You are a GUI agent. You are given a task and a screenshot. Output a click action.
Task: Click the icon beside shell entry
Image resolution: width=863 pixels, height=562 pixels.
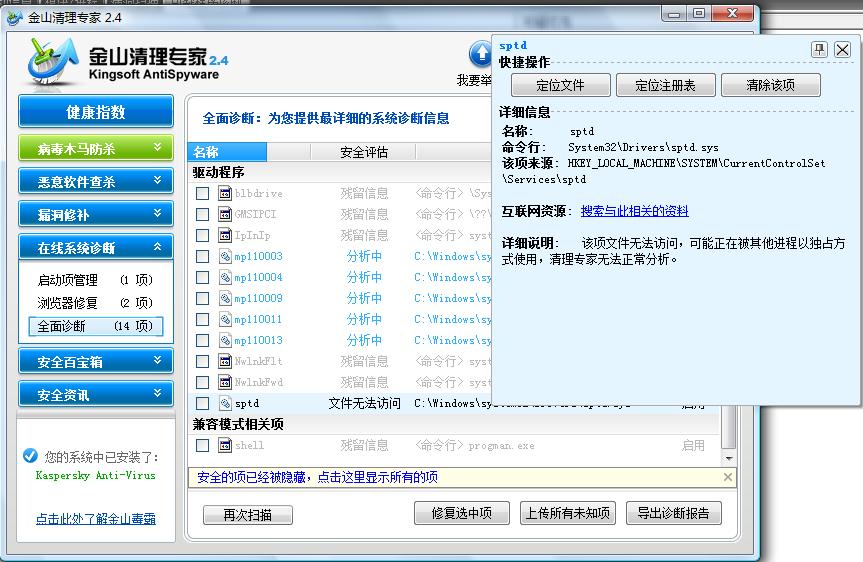tap(225, 445)
